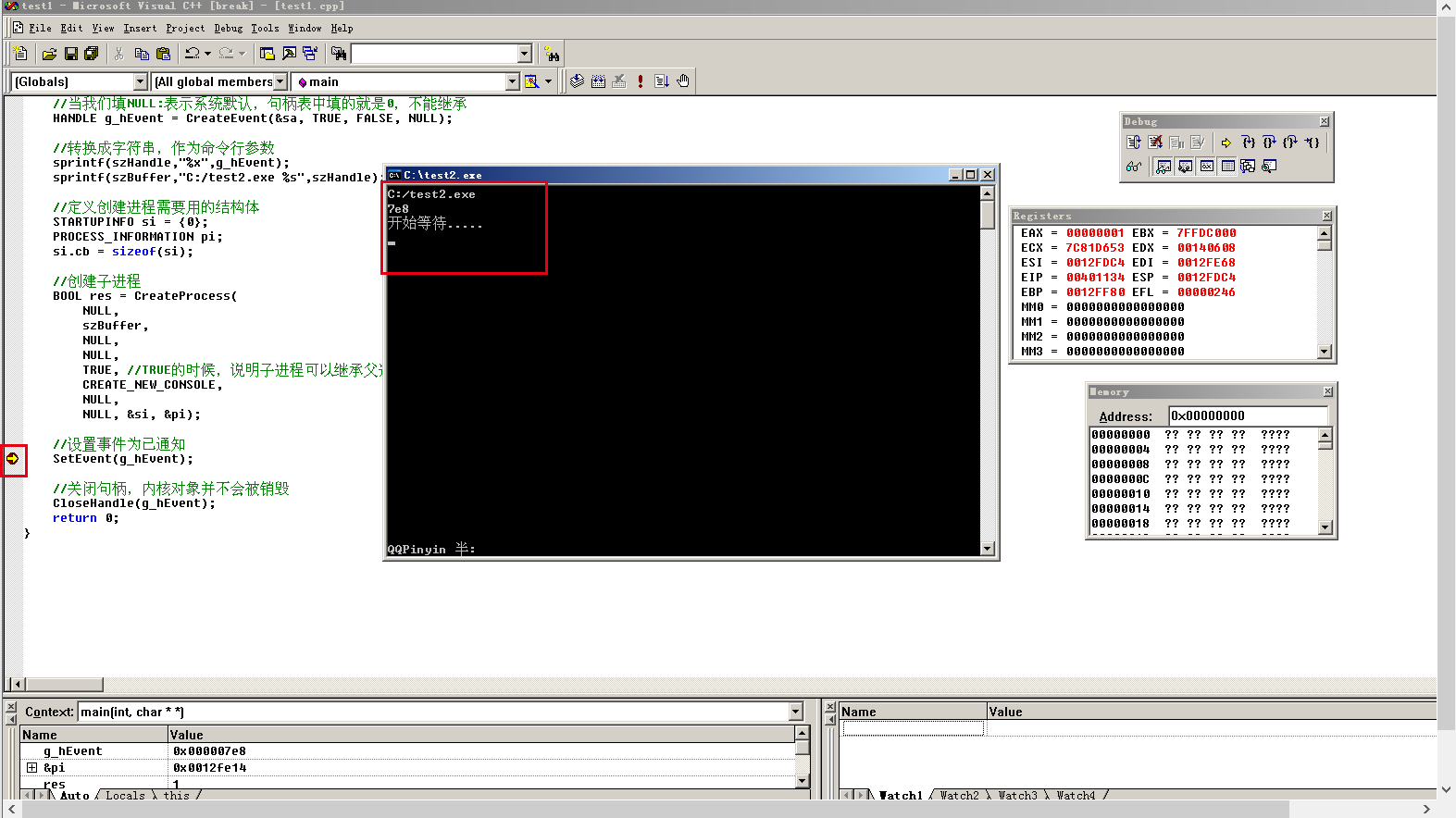The image size is (1456, 818).
Task: Switch to the Watch2 tab
Action: point(959,795)
